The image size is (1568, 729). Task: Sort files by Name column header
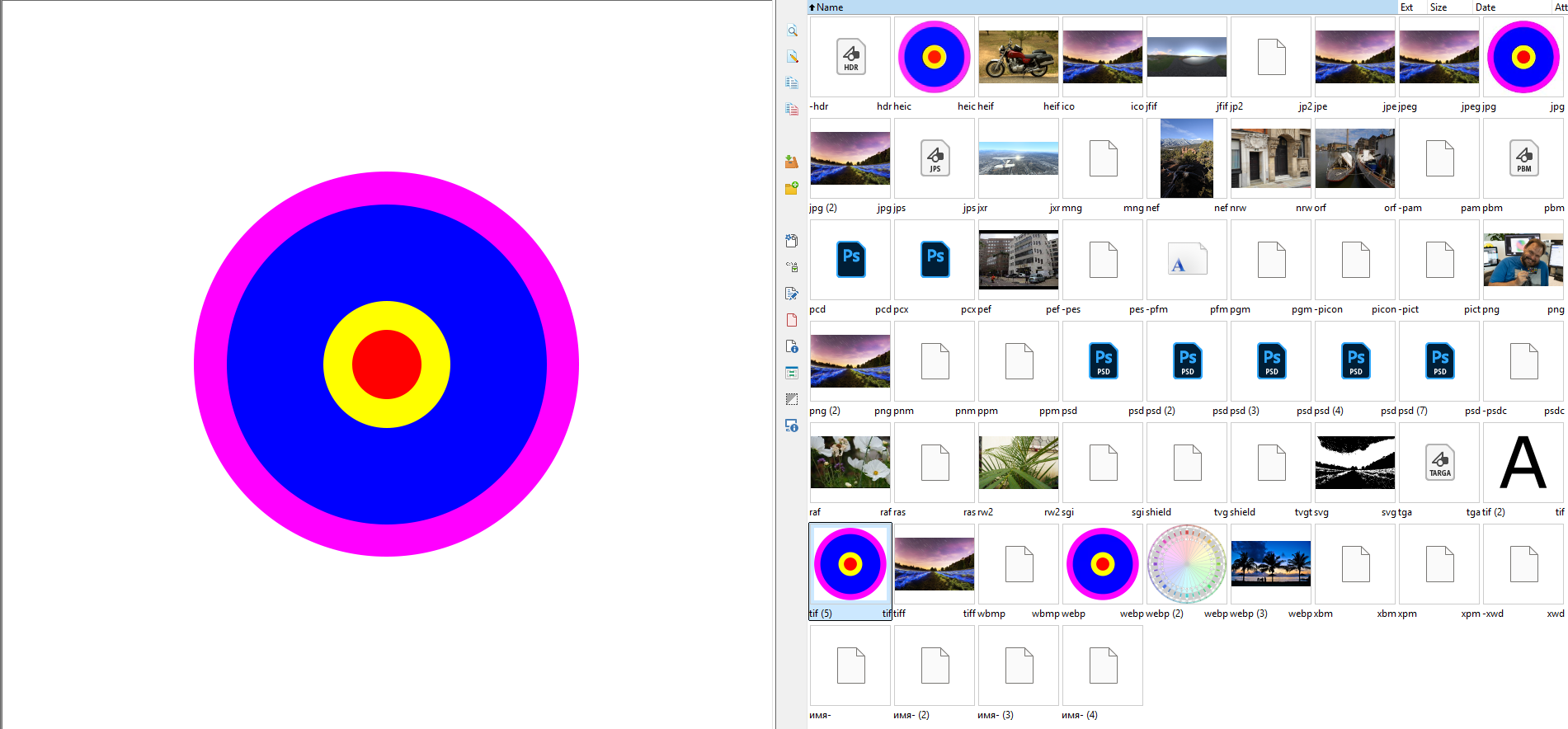830,7
